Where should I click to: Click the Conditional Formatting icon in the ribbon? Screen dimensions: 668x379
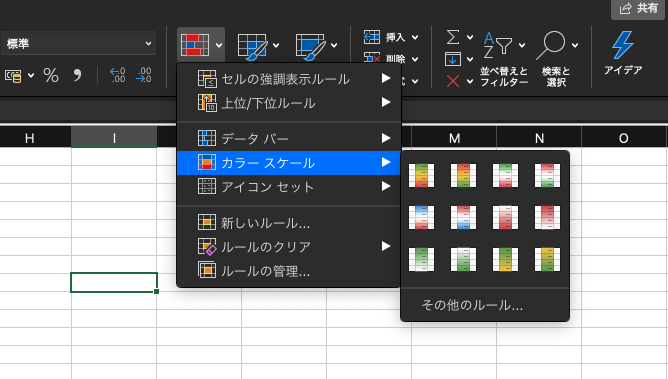click(x=195, y=44)
